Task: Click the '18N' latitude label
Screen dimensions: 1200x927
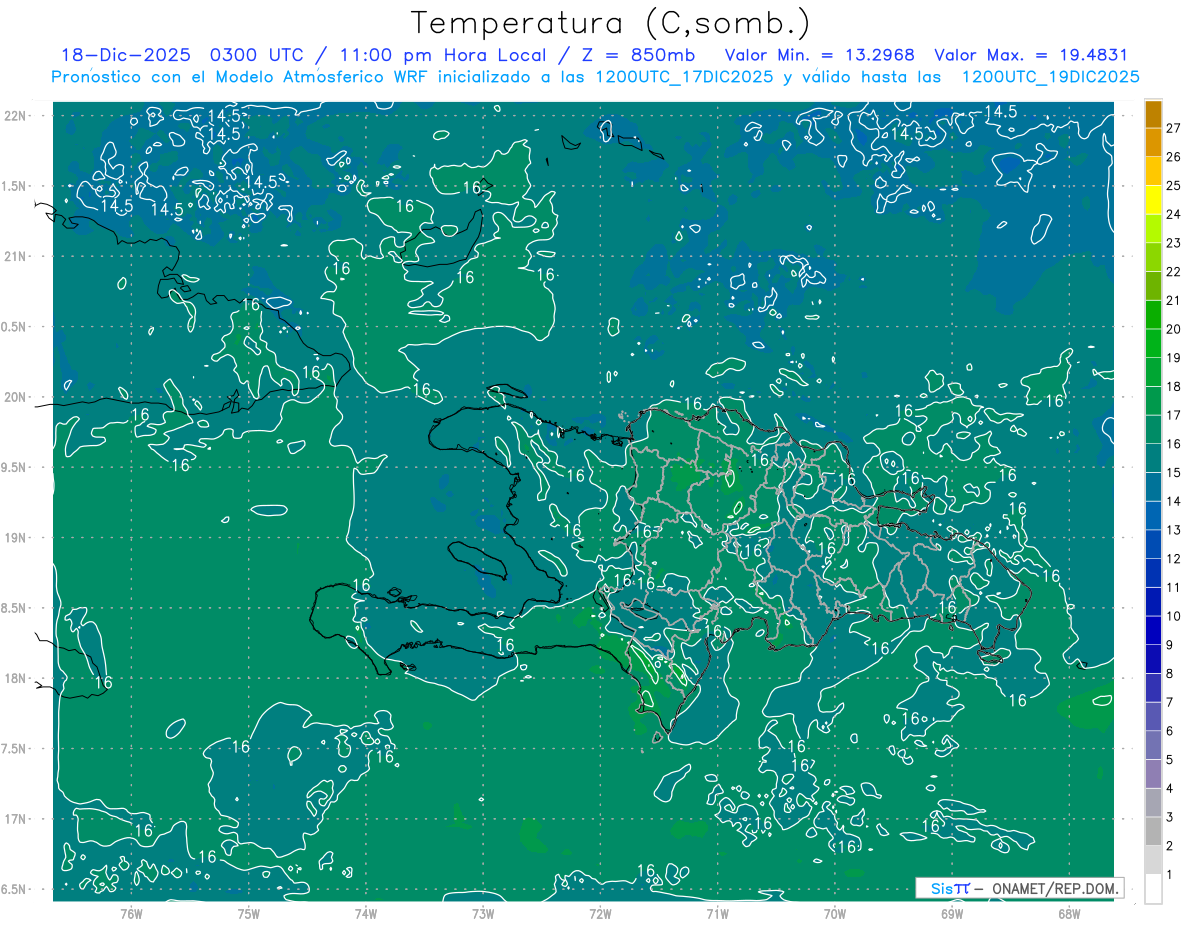Action: (x=15, y=678)
